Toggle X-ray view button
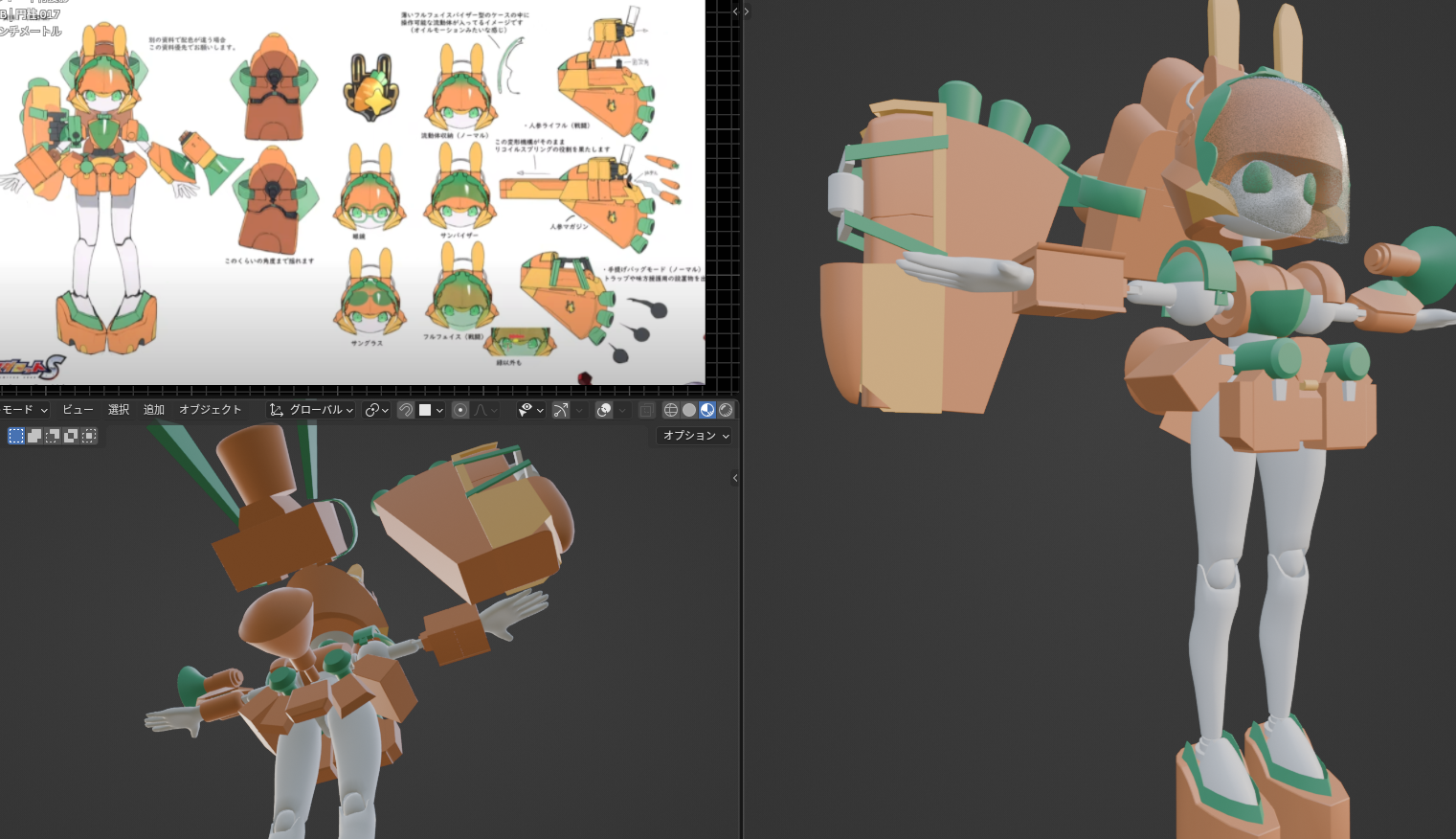 point(647,410)
